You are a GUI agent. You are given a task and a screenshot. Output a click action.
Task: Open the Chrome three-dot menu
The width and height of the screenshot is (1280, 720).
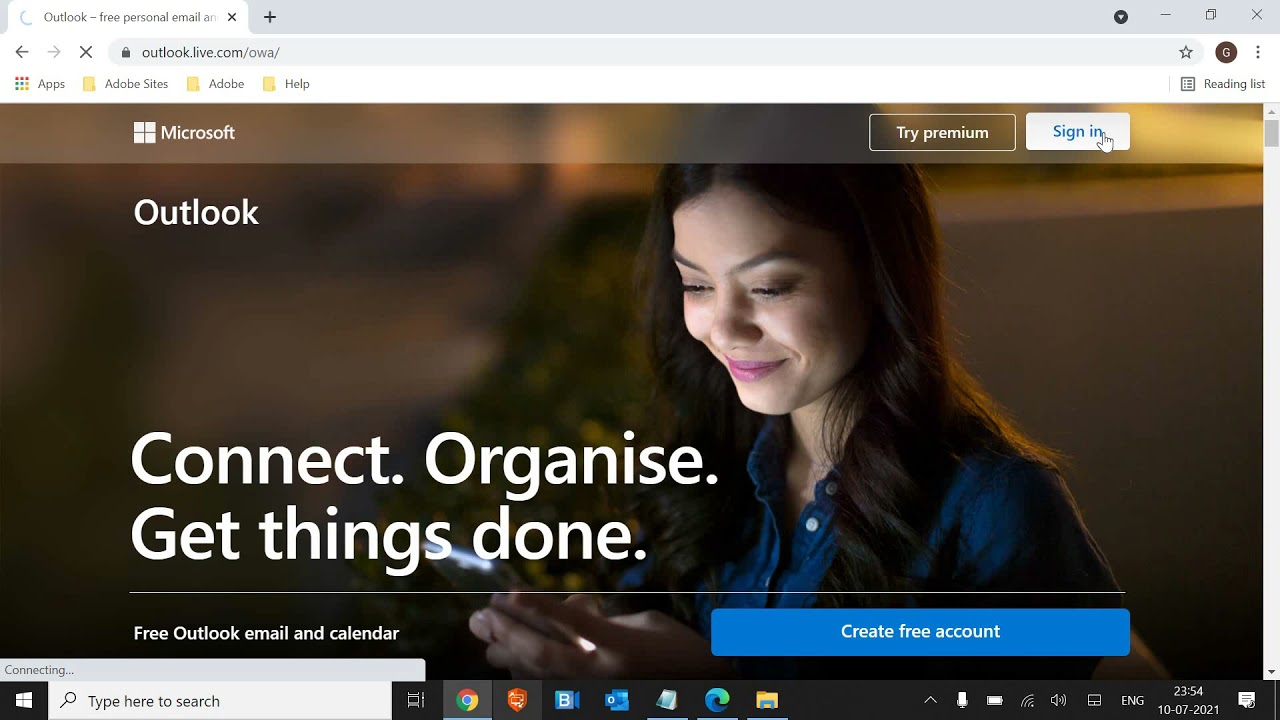(x=1258, y=52)
